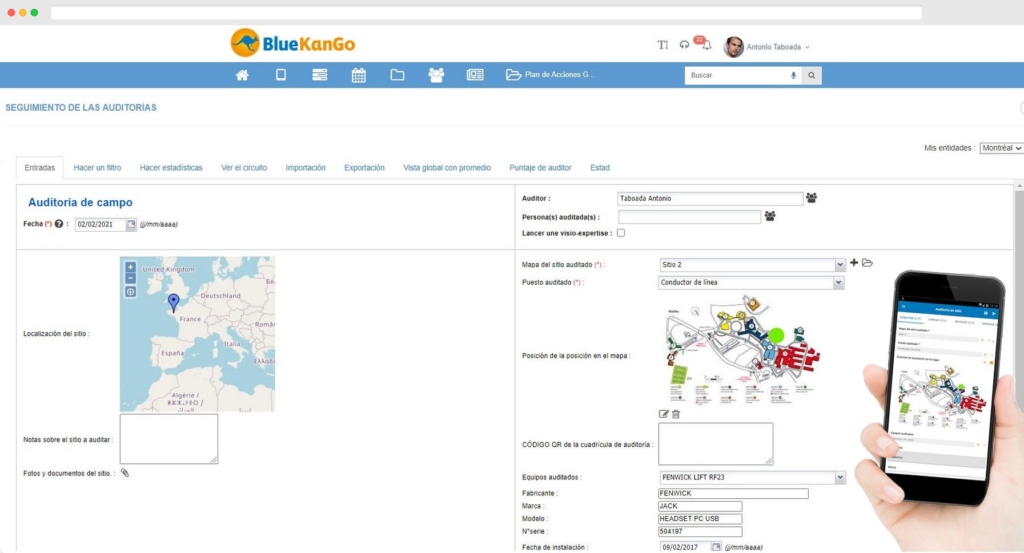Click the N°serie field 504197

[700, 531]
